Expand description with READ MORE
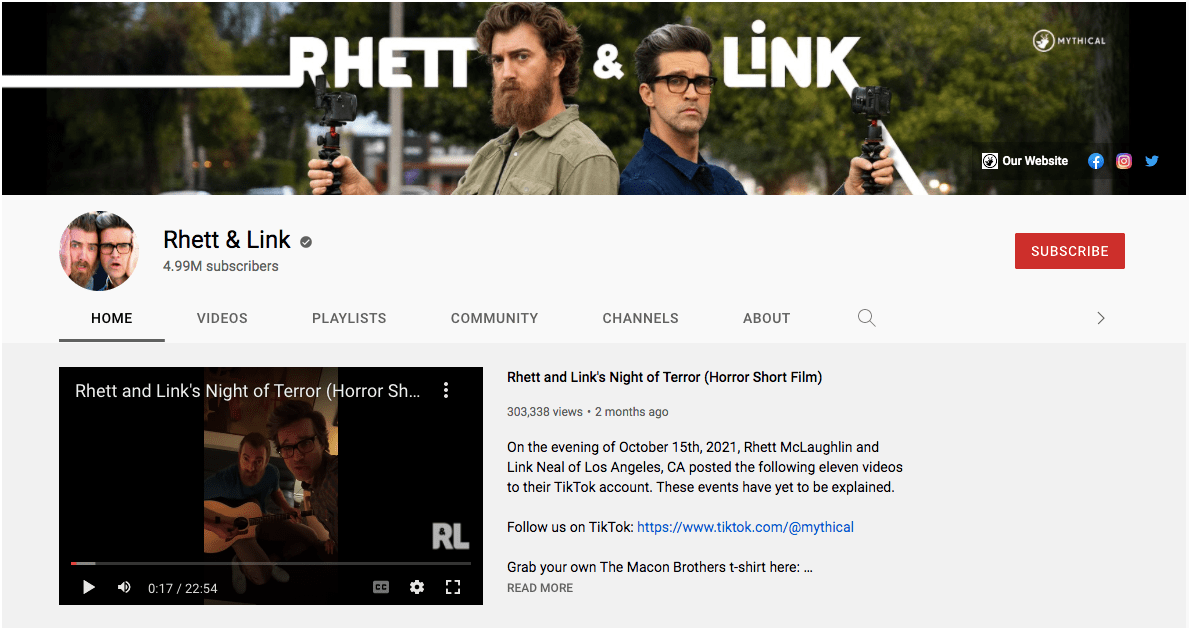 [x=540, y=588]
